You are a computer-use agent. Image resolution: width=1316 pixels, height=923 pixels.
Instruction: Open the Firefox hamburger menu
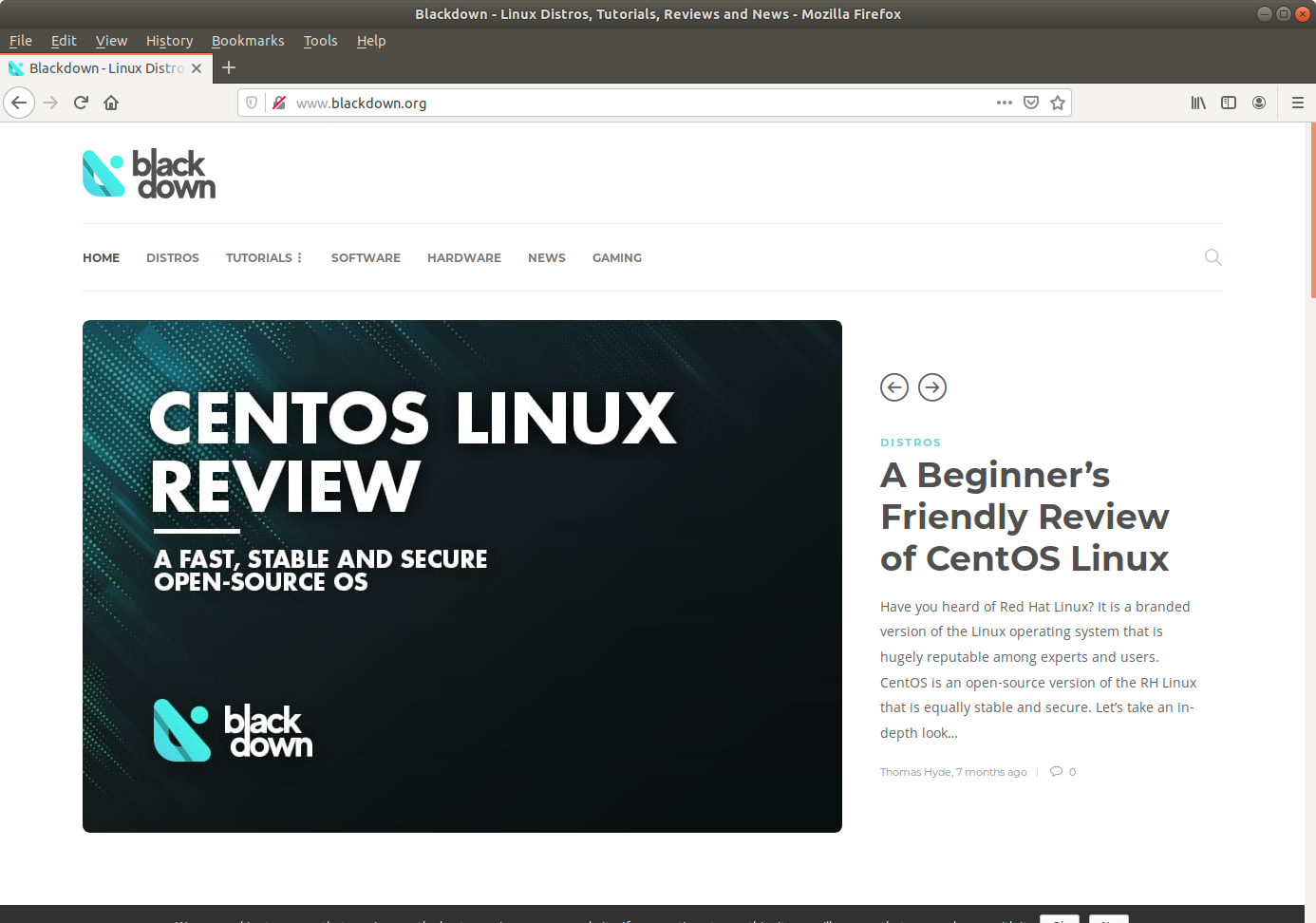(x=1297, y=103)
